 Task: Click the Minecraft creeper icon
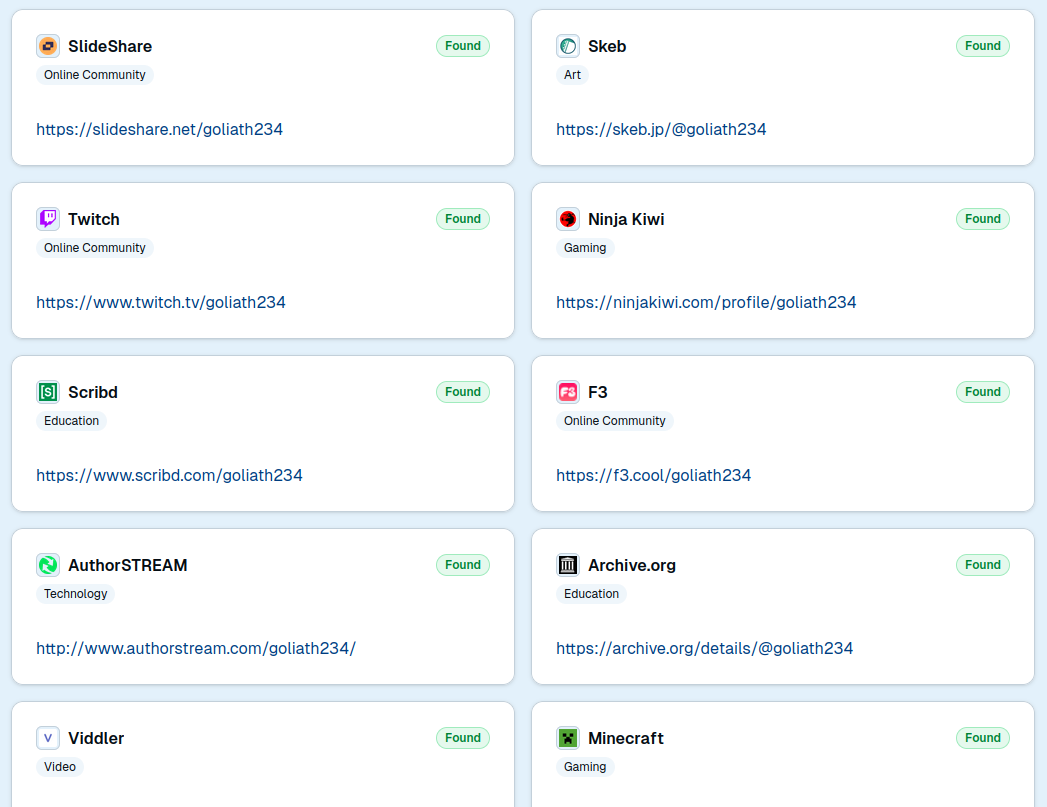568,738
